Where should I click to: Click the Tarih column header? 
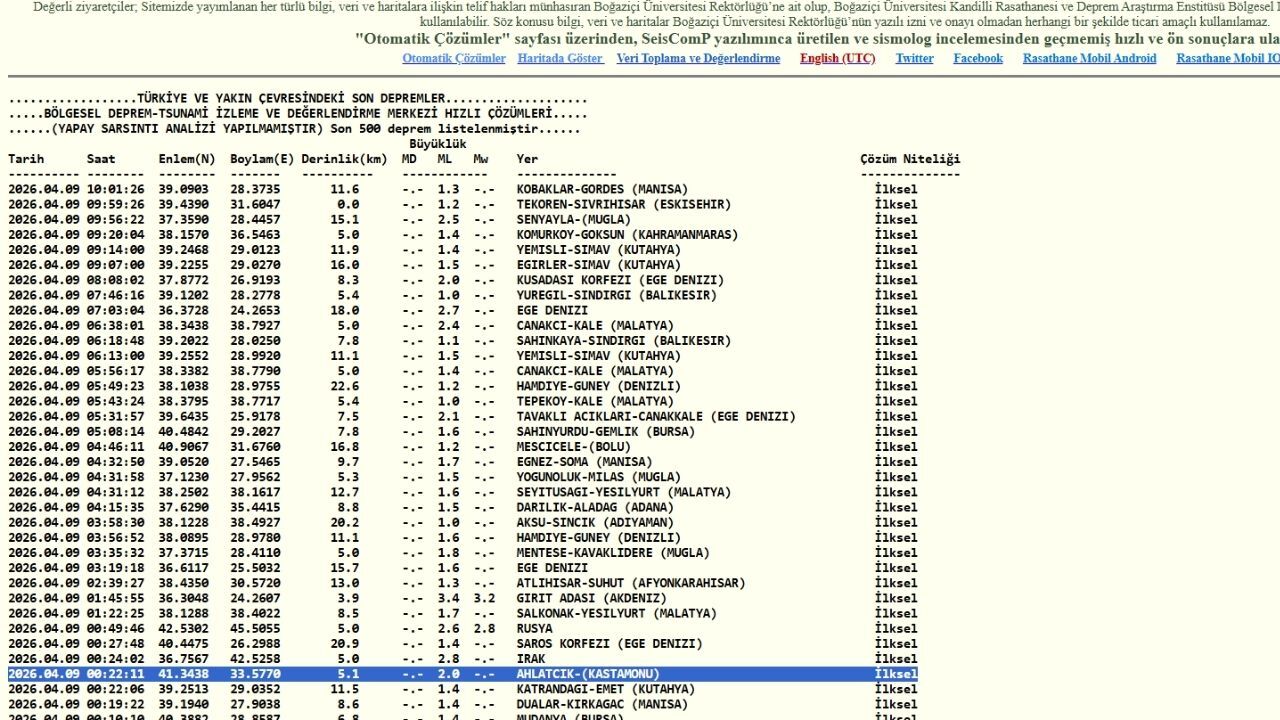click(26, 159)
